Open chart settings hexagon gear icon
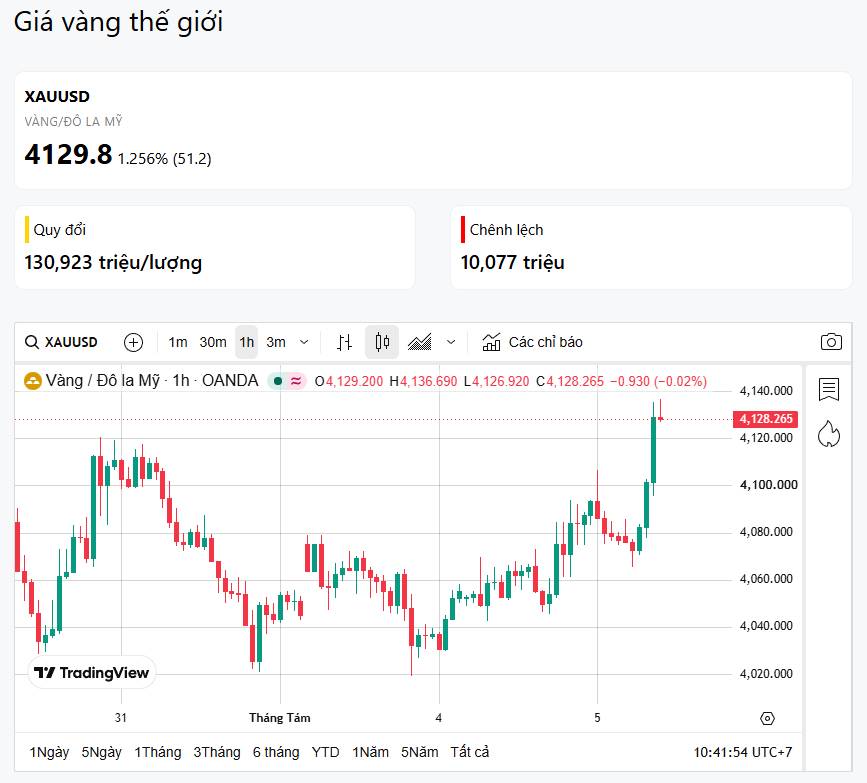The height and width of the screenshot is (783, 867). pyautogui.click(x=767, y=718)
